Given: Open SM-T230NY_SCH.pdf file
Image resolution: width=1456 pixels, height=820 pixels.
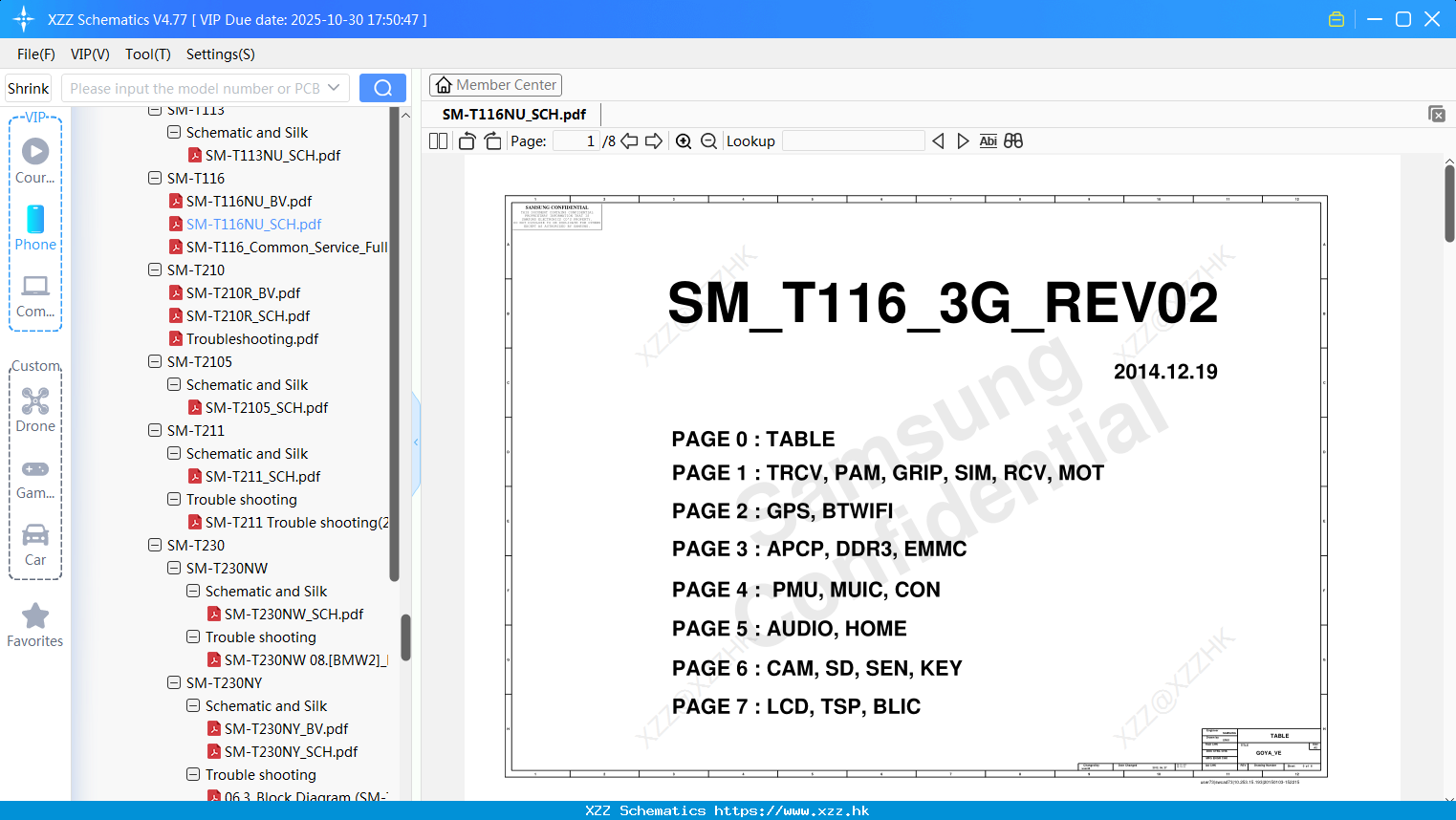Looking at the screenshot, I should 291,751.
